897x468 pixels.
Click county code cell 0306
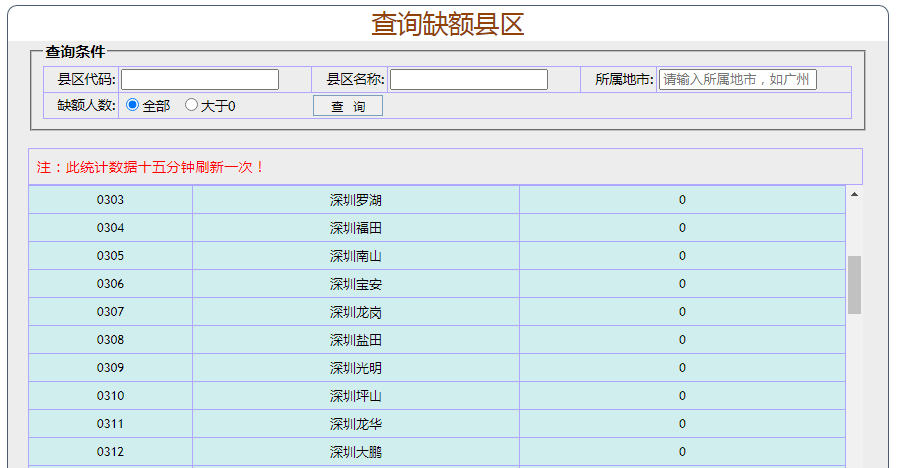click(x=110, y=284)
